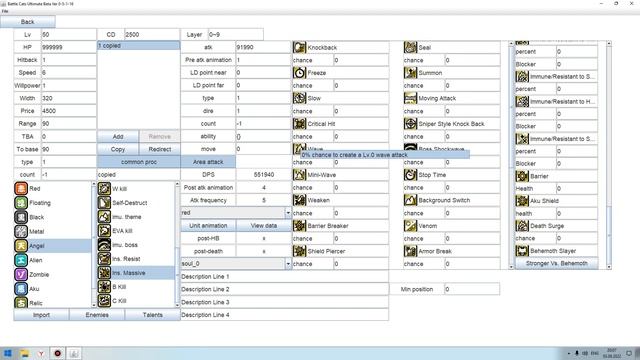Viewport: 640px width, 360px height.
Task: Click the Stop Time icon
Action: [x=410, y=175]
